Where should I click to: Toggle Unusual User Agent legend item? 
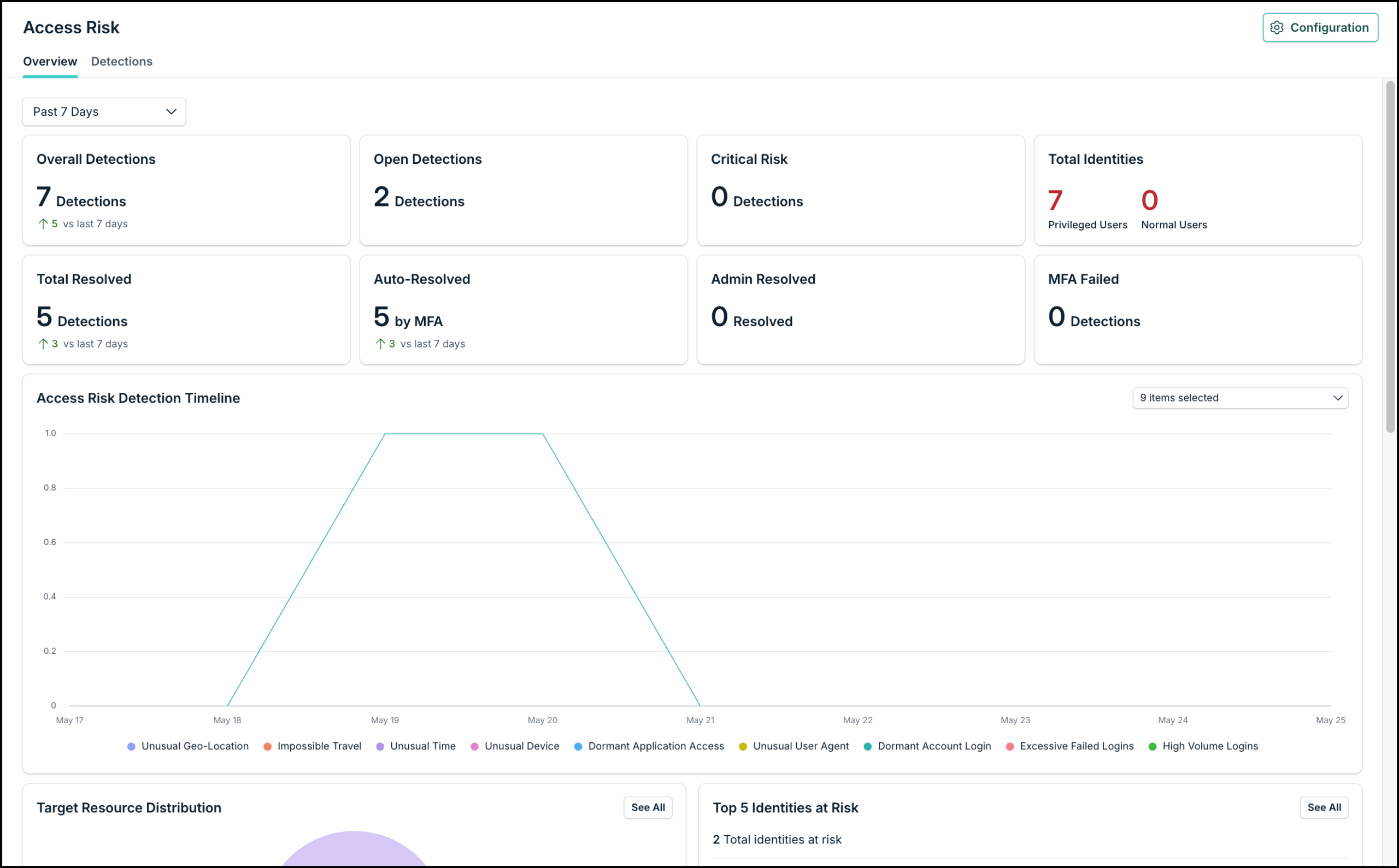pos(793,746)
